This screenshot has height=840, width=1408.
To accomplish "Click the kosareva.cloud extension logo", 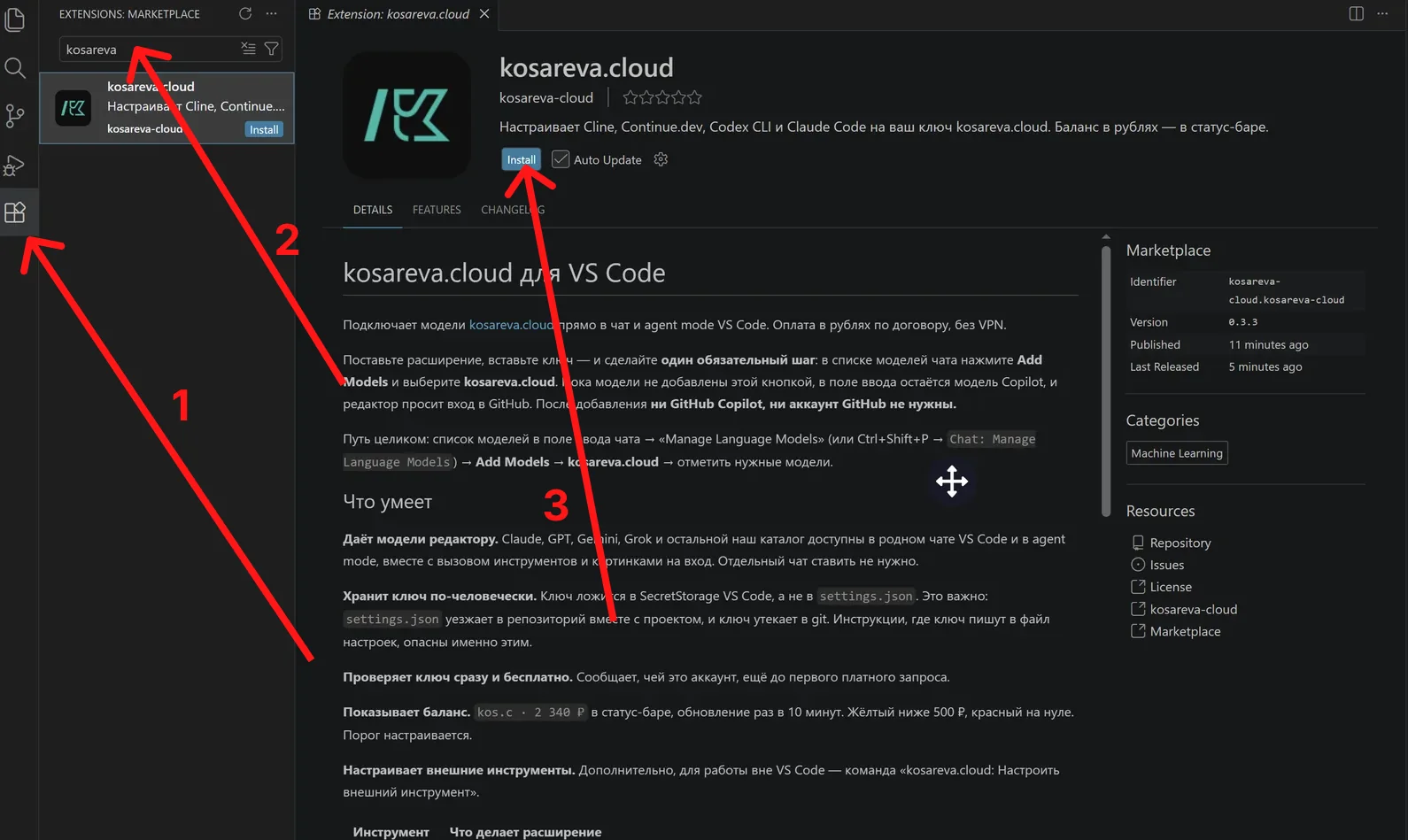I will point(406,115).
